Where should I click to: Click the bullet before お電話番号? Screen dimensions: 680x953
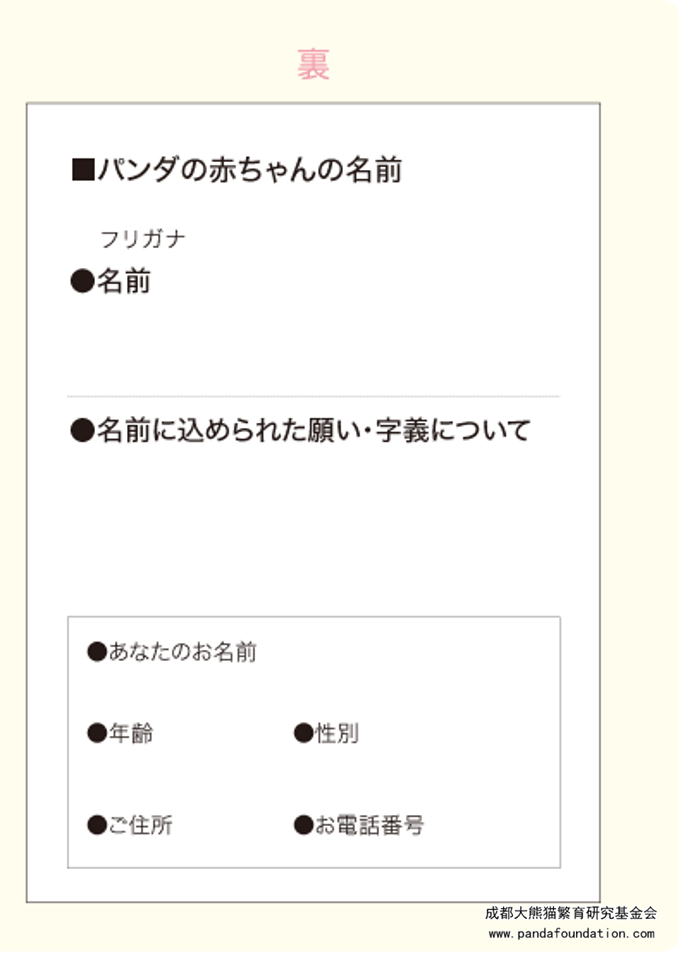pyautogui.click(x=303, y=825)
